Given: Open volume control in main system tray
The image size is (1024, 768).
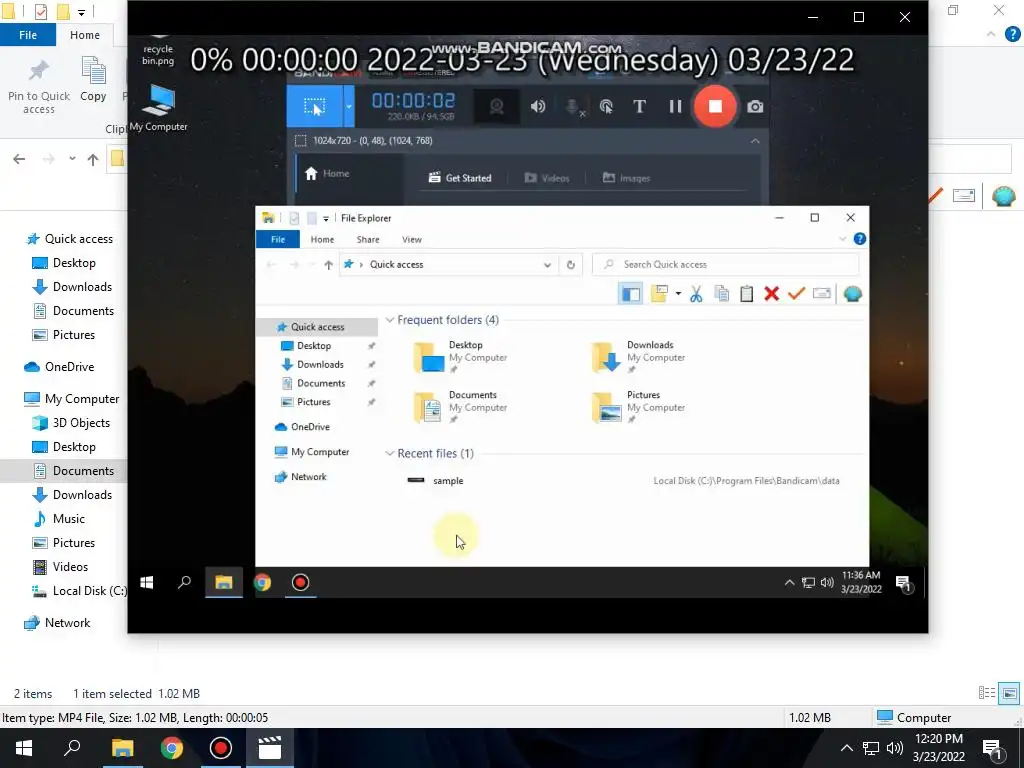Looking at the screenshot, I should (895, 748).
